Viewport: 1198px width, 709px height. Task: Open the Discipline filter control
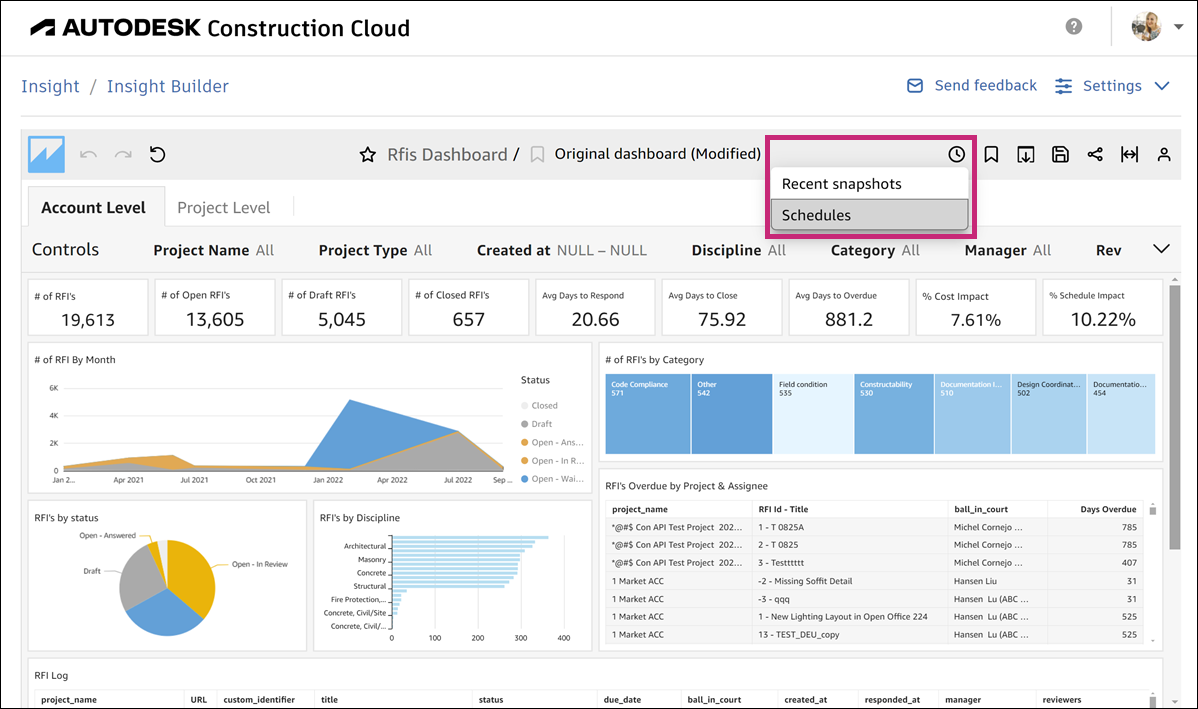click(738, 250)
